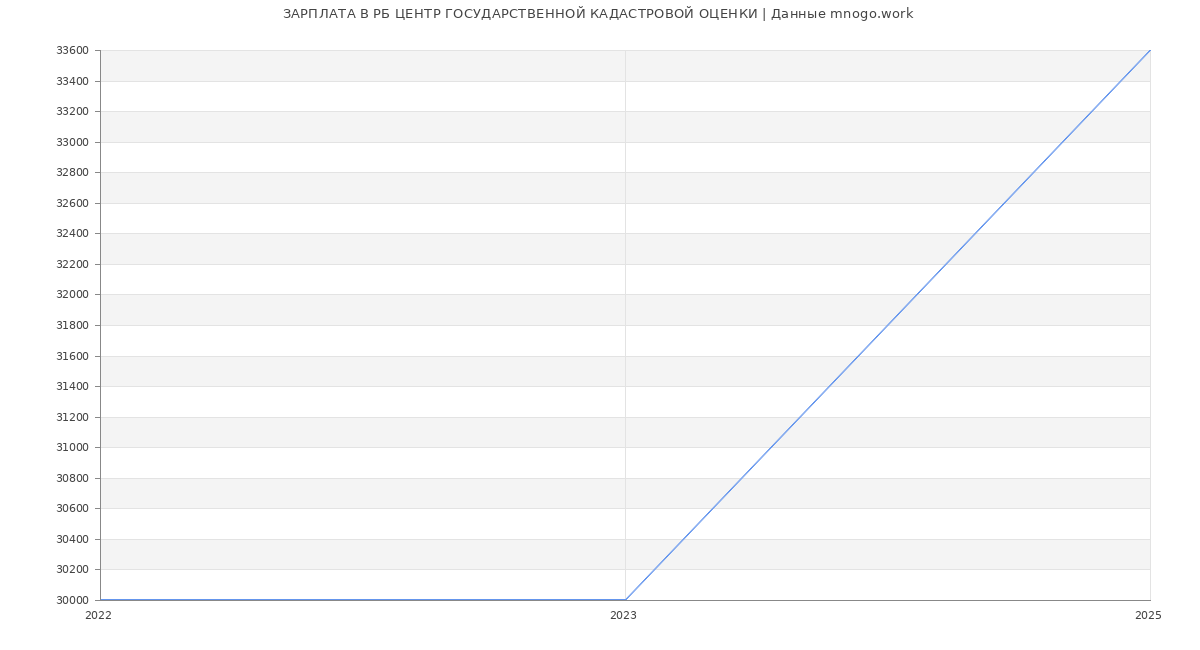Select the 30000 y-axis label
The height and width of the screenshot is (650, 1200).
72,601
